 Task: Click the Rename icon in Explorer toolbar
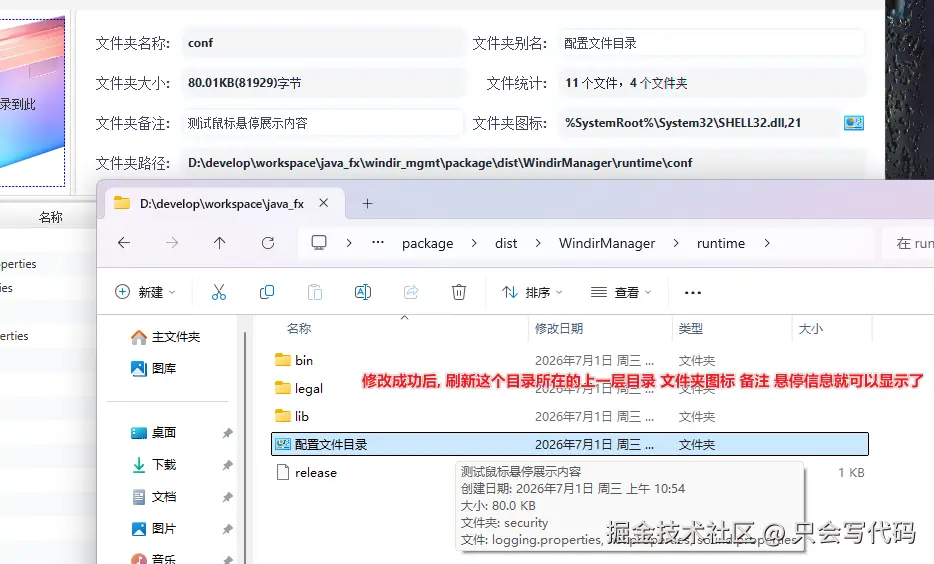[363, 292]
